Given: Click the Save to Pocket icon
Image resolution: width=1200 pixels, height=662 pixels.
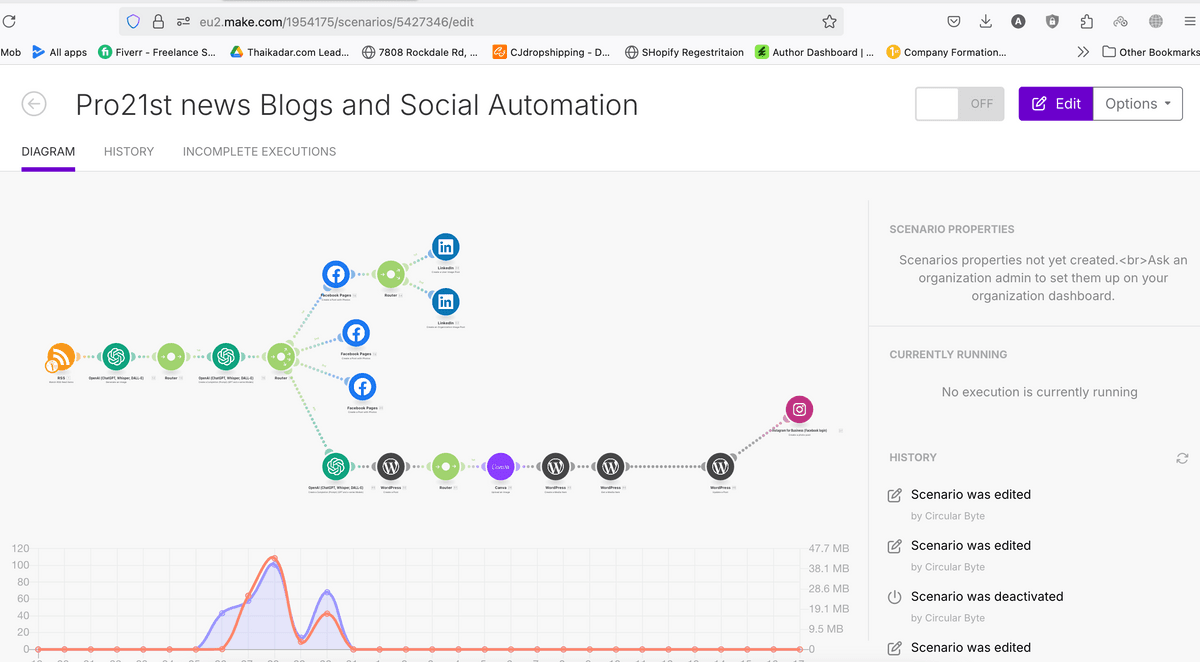Looking at the screenshot, I should click(x=954, y=21).
